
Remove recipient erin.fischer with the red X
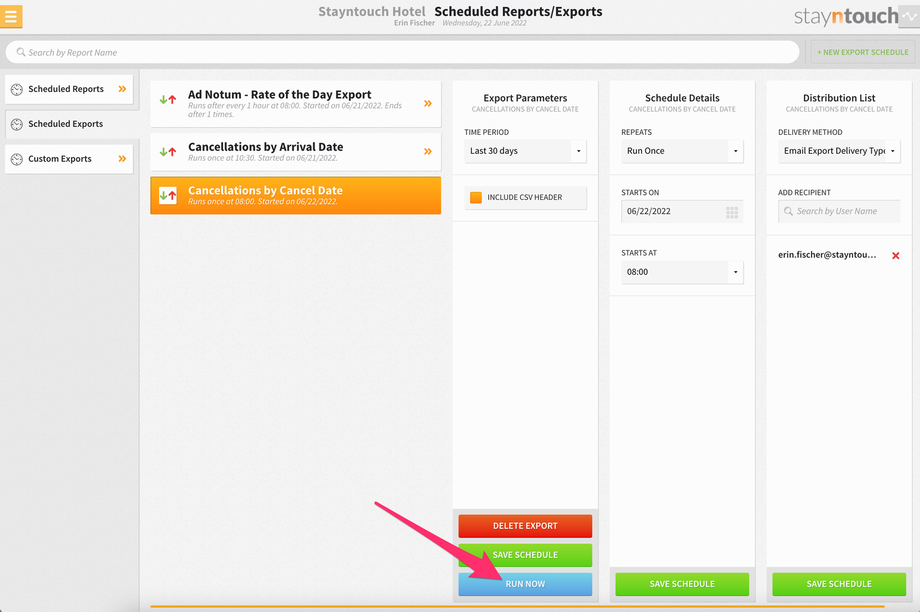(x=895, y=256)
